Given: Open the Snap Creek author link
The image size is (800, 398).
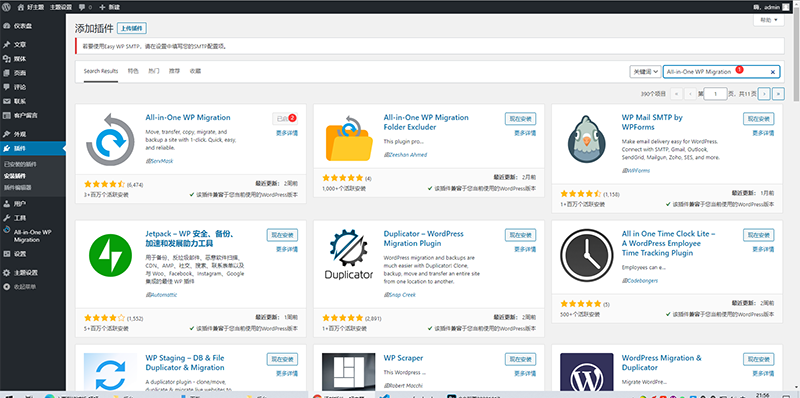Looking at the screenshot, I should 402,294.
